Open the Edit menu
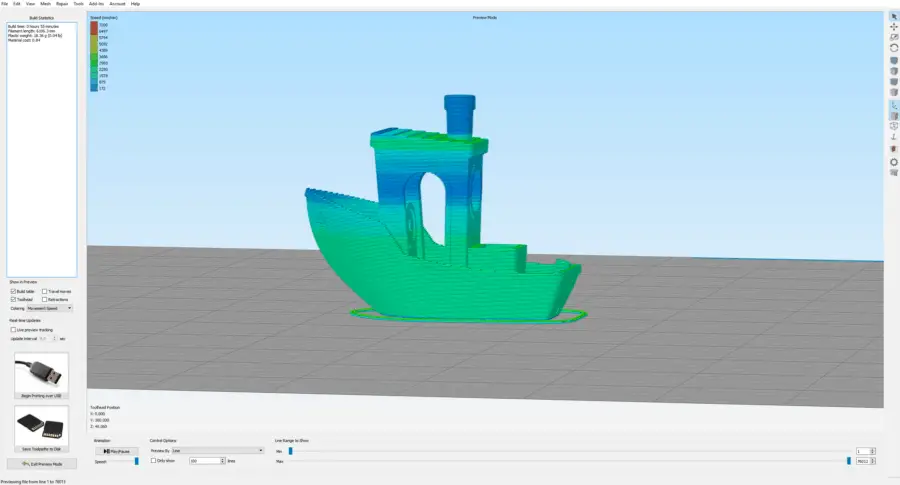Image resolution: width=900 pixels, height=485 pixels. 17,3
